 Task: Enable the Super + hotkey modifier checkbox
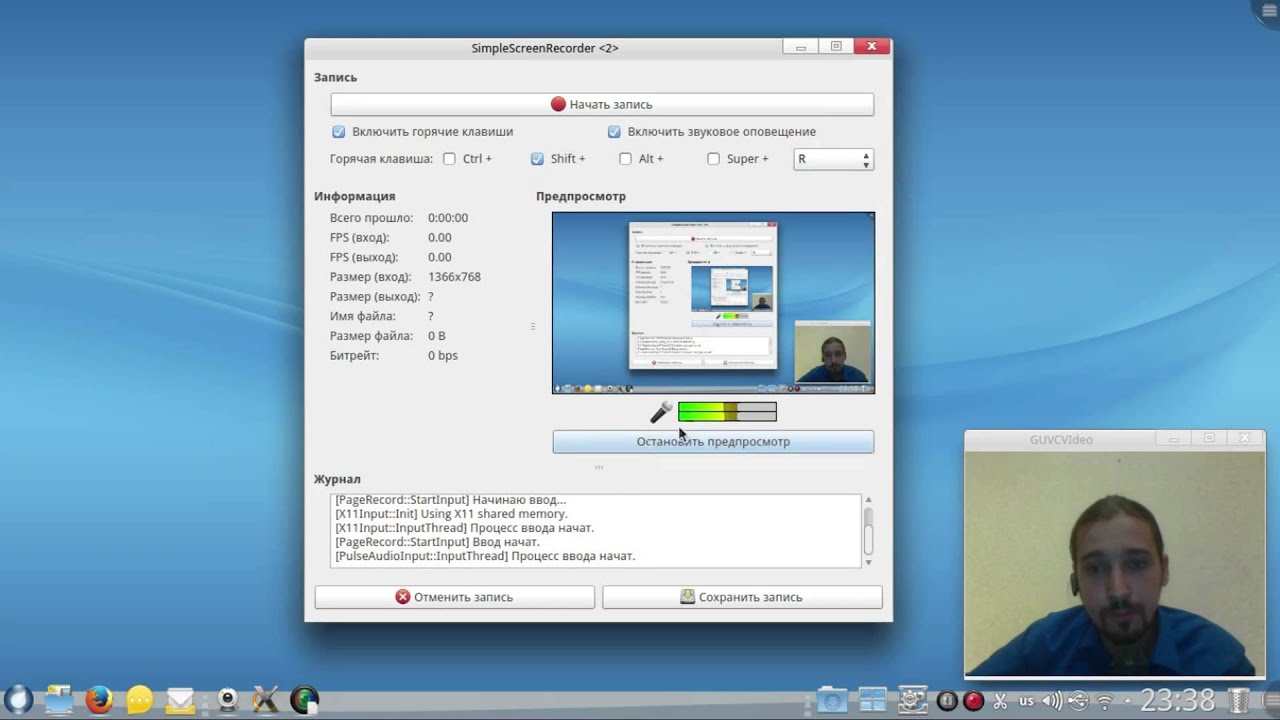713,158
